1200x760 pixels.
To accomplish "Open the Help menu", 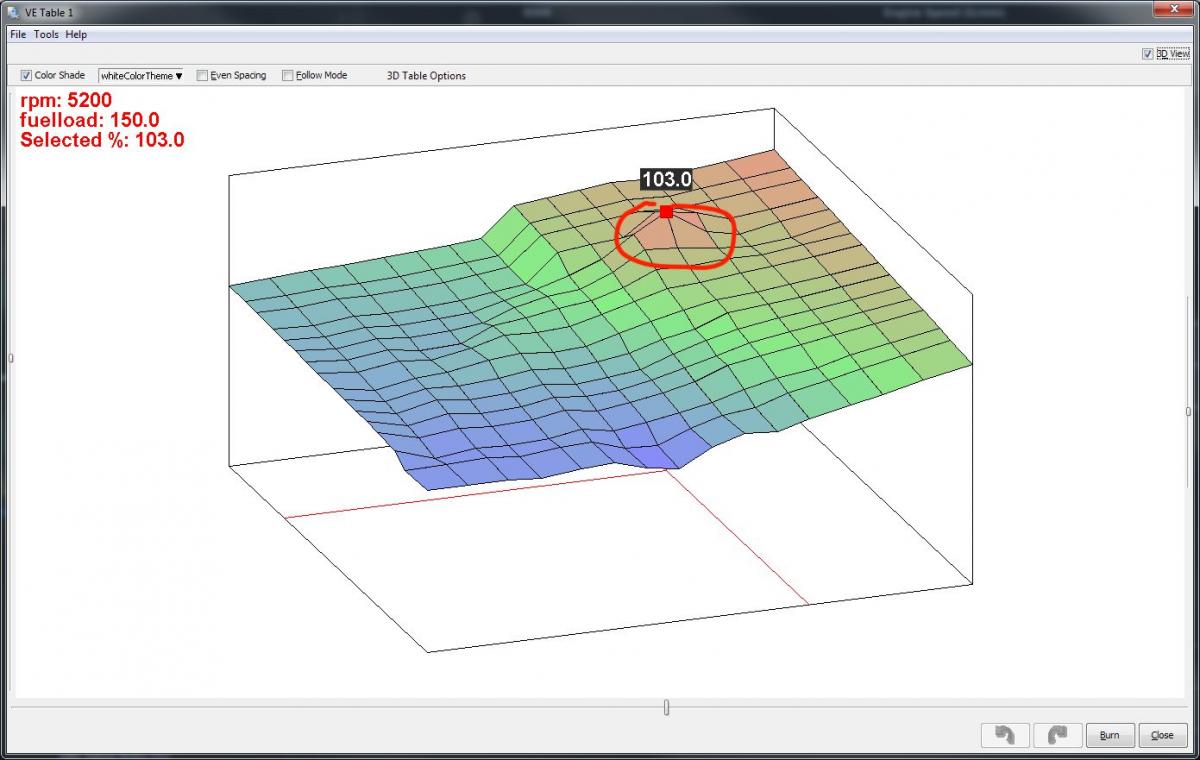I will tap(76, 34).
